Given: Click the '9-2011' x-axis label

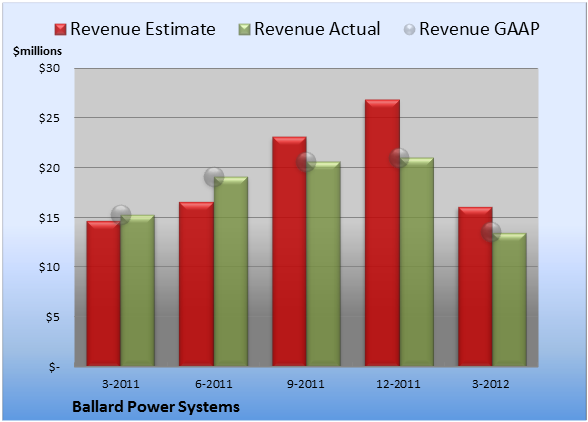Looking at the screenshot, I should coord(306,384).
